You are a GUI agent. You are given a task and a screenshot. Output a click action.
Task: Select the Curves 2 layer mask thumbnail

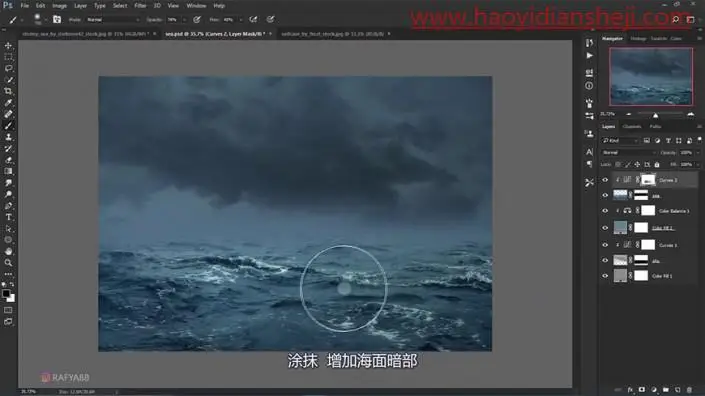(x=648, y=180)
